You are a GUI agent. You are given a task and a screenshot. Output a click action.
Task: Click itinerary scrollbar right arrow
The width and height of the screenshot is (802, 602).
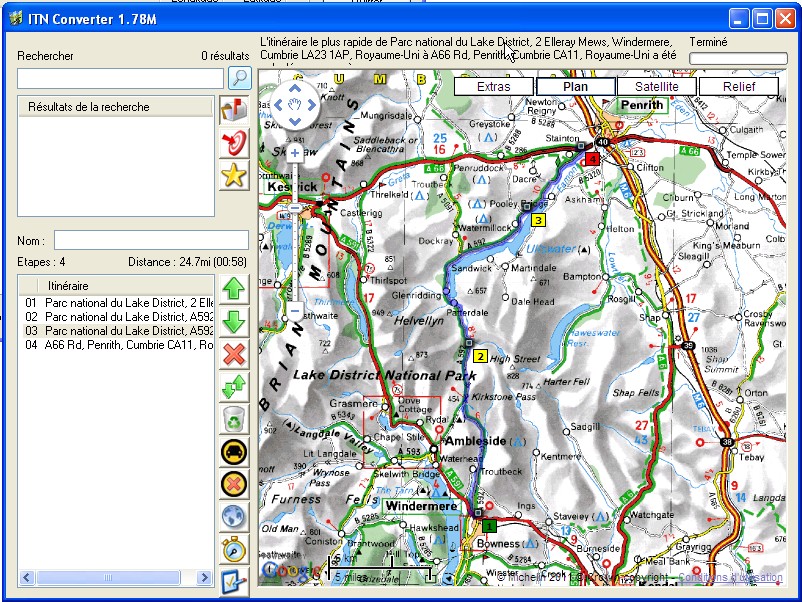pyautogui.click(x=205, y=578)
